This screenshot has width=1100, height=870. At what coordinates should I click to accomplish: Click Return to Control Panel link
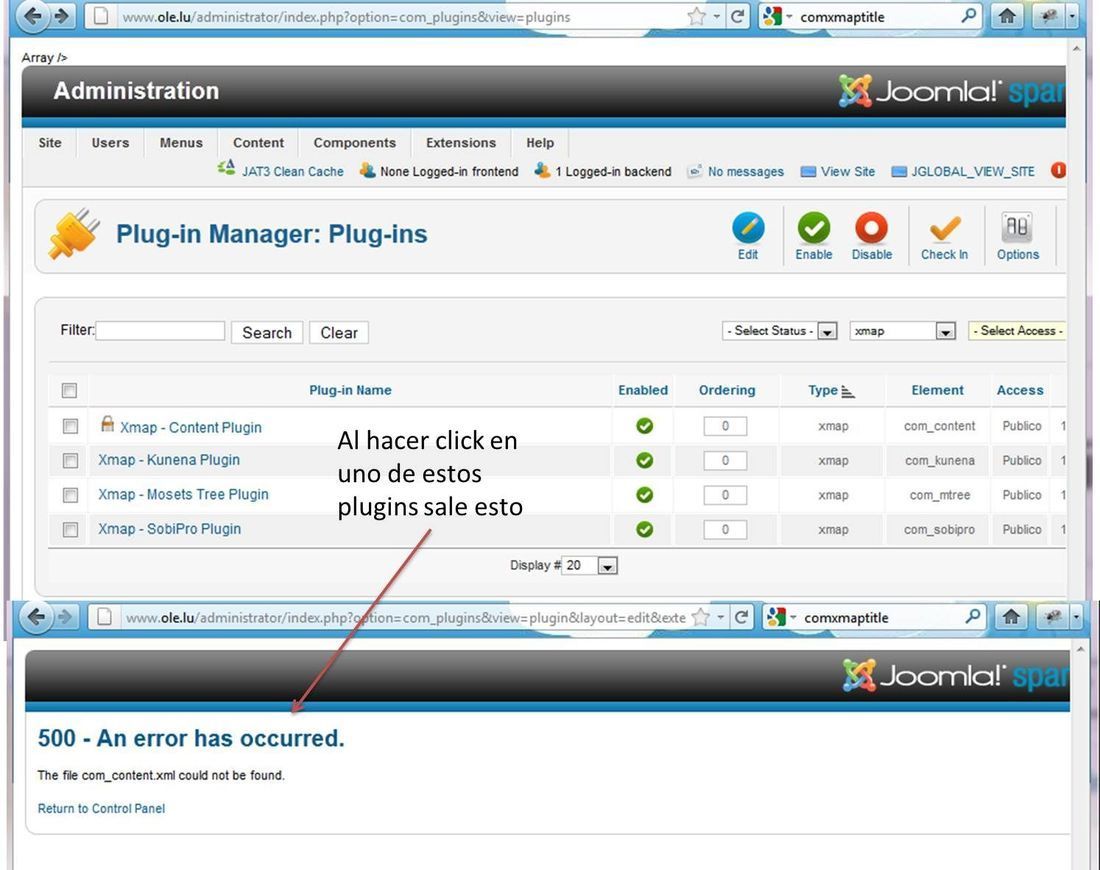[101, 808]
